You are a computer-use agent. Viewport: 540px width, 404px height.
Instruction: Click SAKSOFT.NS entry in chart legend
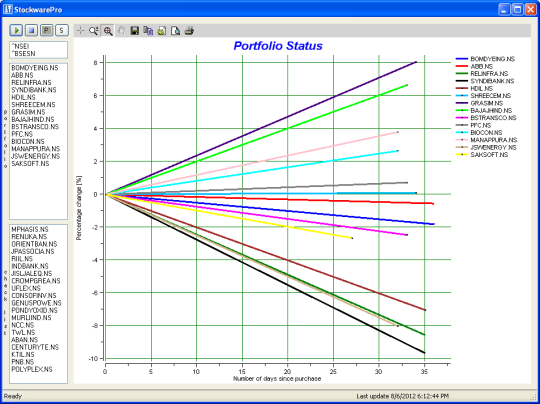(x=481, y=155)
